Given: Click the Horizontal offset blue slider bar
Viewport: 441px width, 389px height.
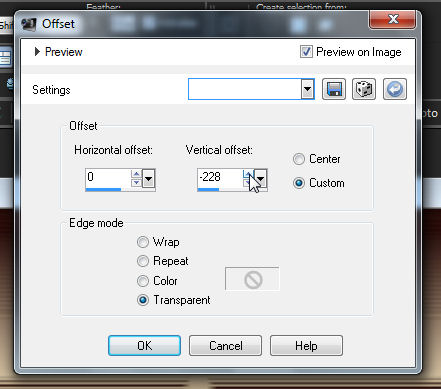Looking at the screenshot, I should tap(103, 190).
